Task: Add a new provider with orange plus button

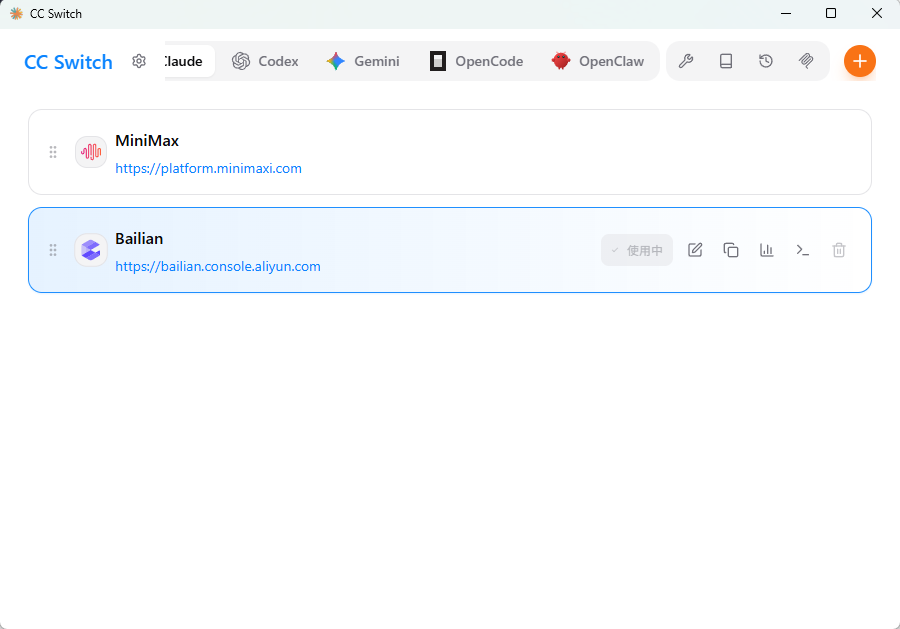Action: (x=859, y=61)
